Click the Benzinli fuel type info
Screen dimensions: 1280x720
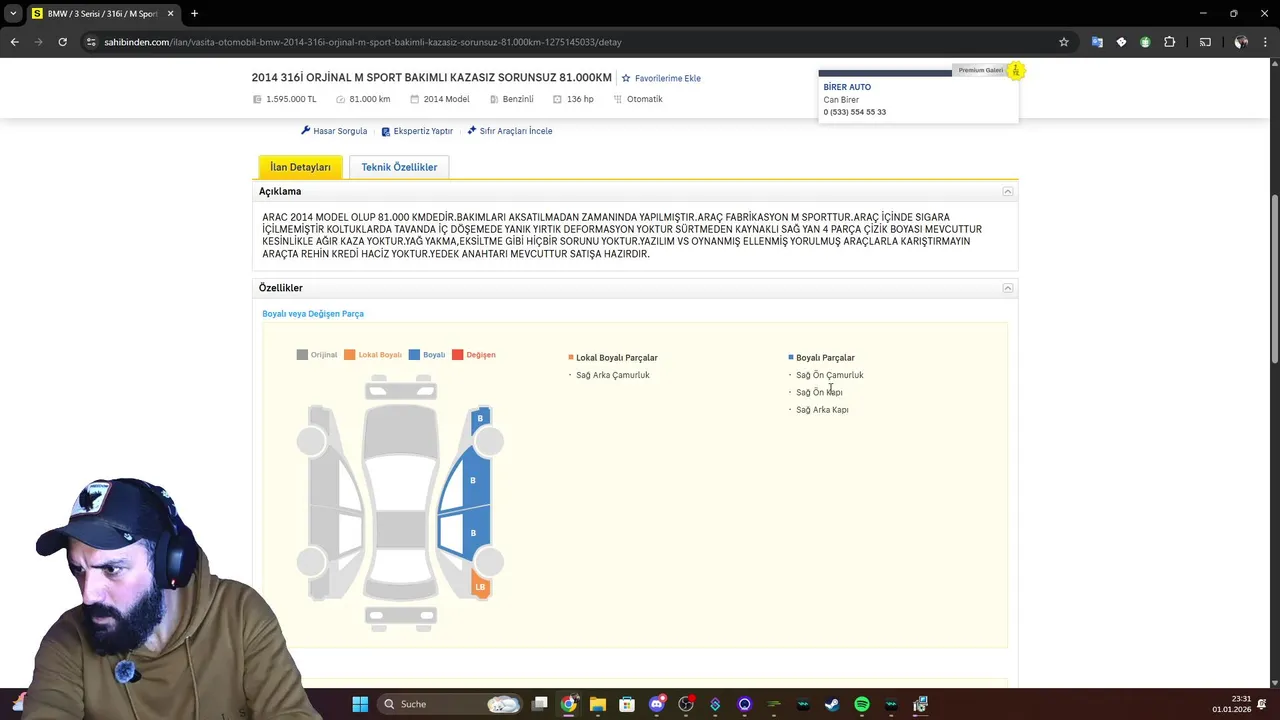tap(518, 99)
